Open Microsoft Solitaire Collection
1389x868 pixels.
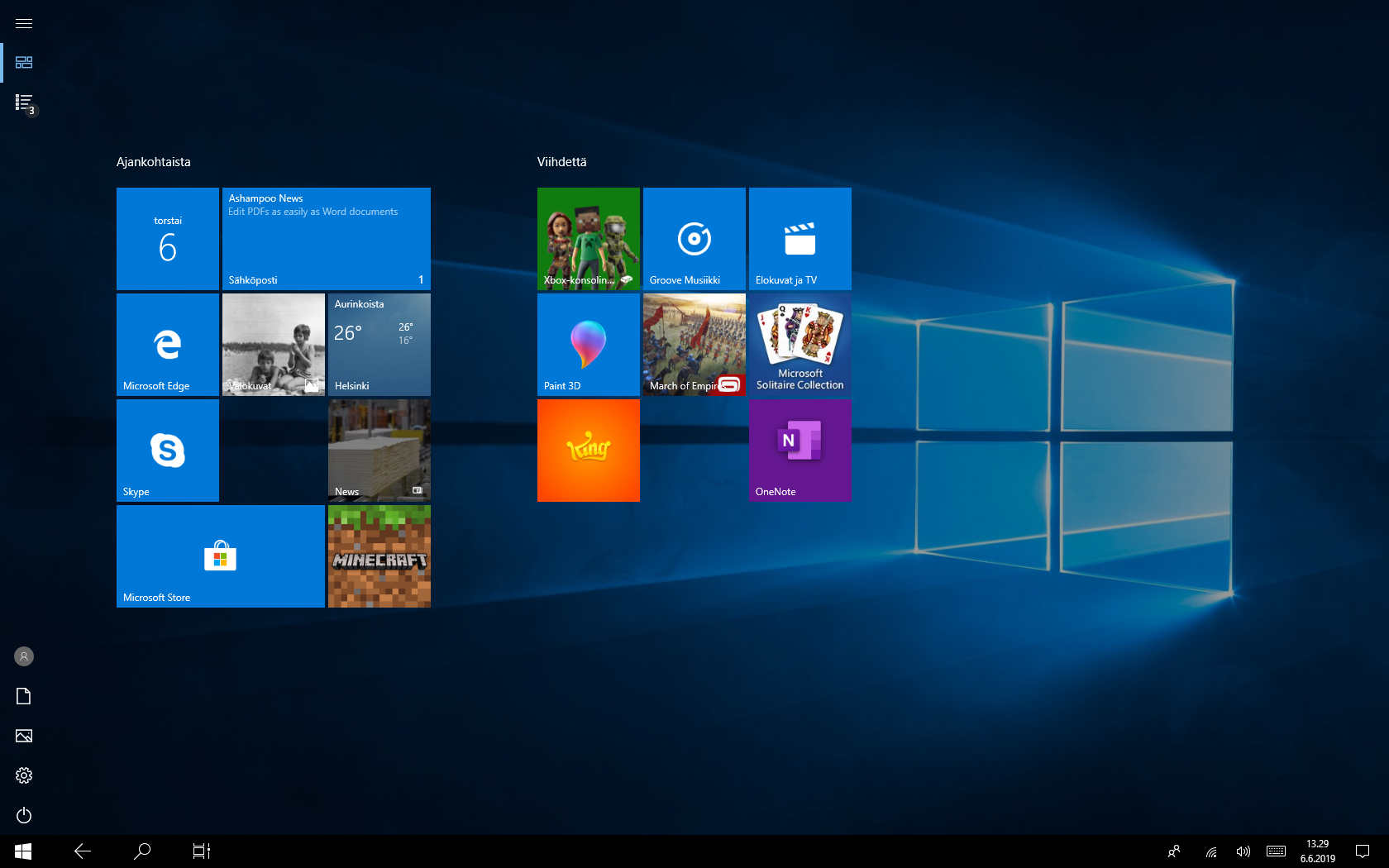point(799,344)
